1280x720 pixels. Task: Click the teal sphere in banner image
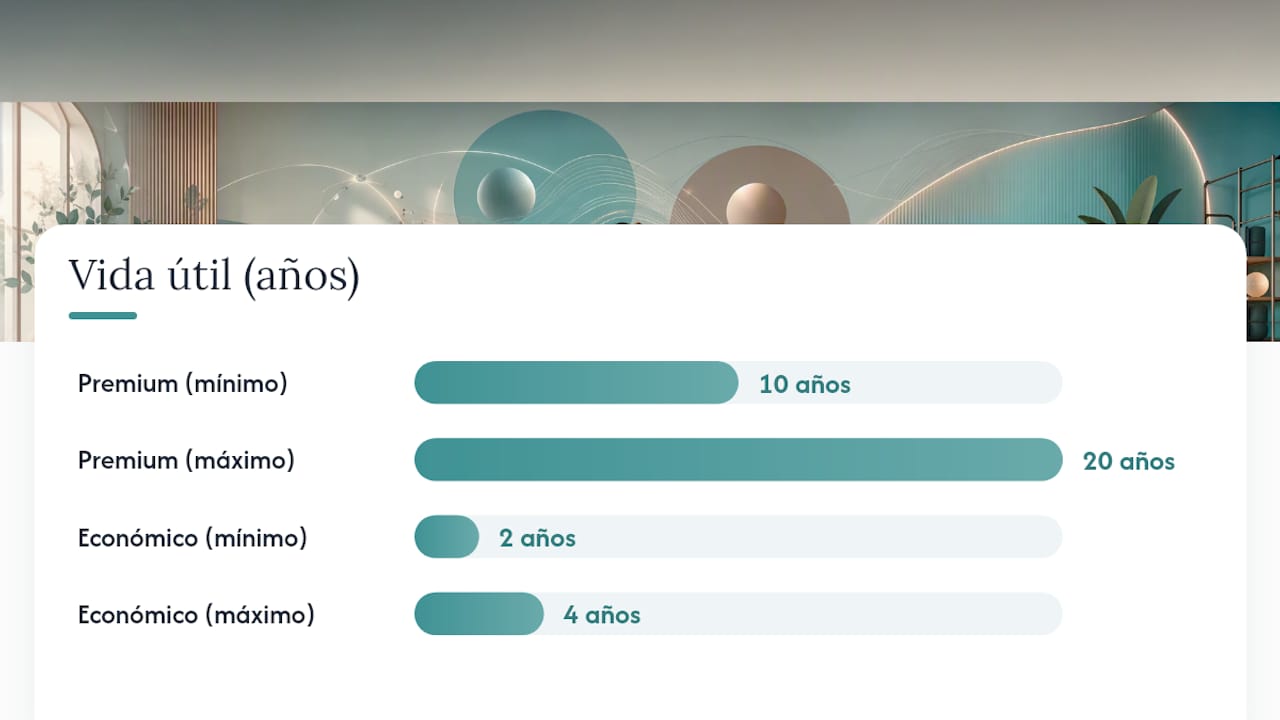pos(507,192)
